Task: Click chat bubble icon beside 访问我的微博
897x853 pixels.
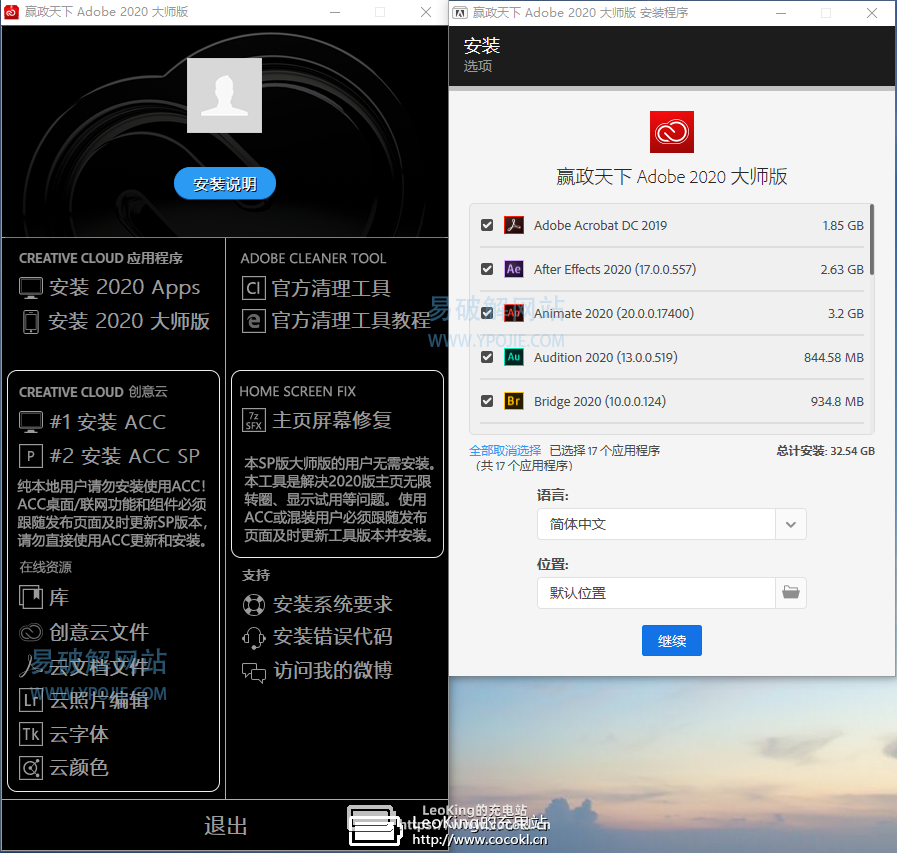Action: [253, 672]
